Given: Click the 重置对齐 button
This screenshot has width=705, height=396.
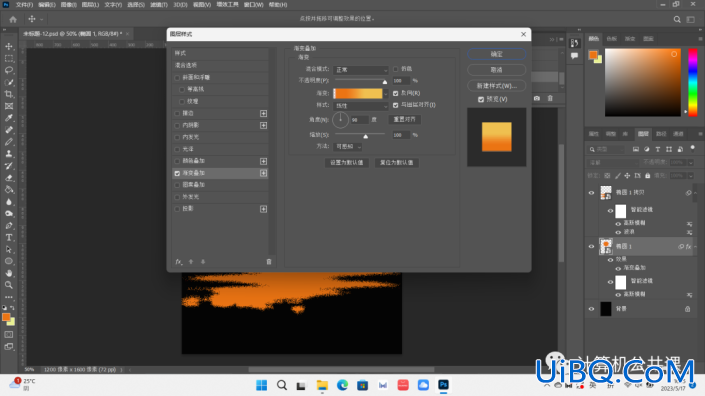Looking at the screenshot, I should [404, 120].
